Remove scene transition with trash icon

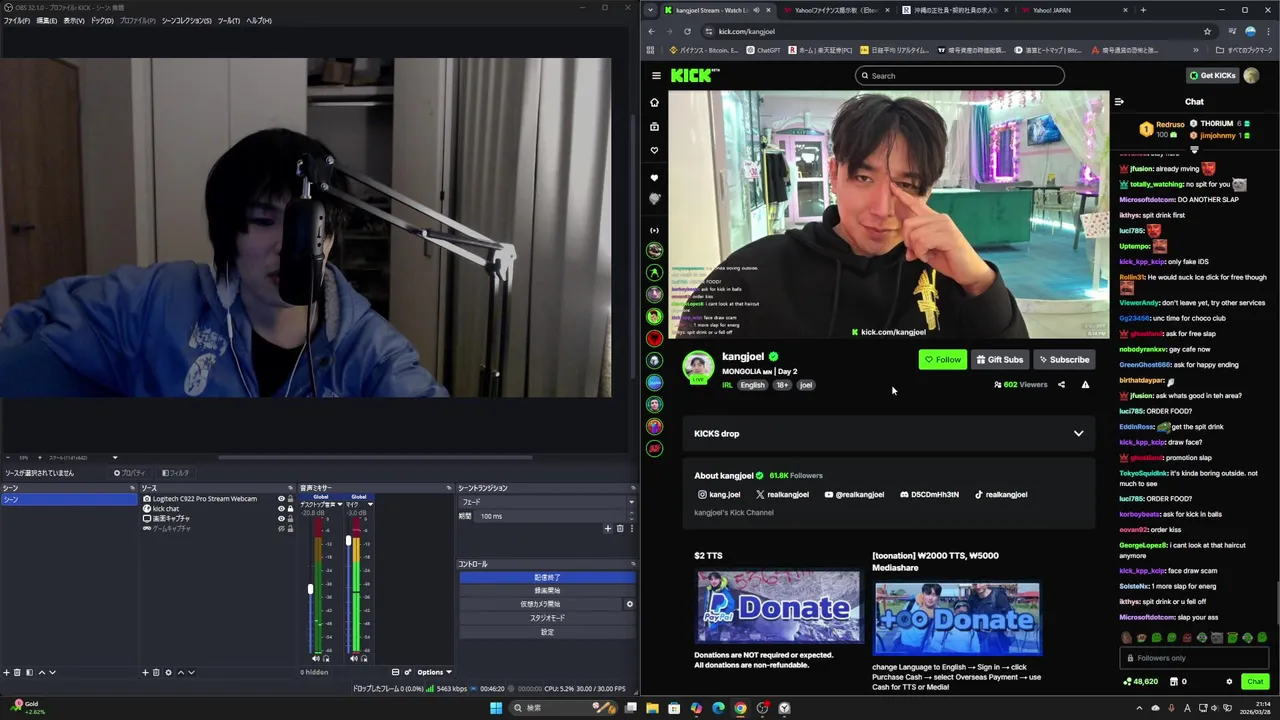tap(619, 528)
